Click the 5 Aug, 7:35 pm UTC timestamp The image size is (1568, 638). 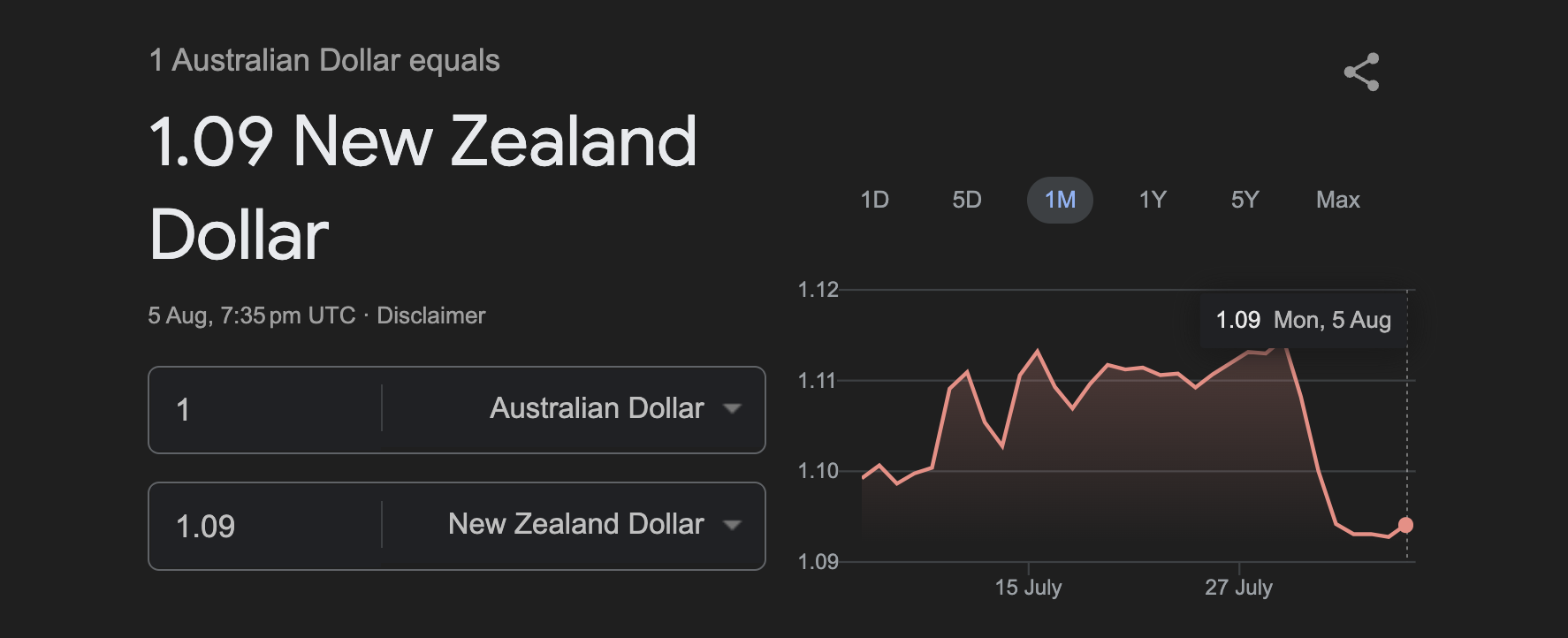coord(252,315)
